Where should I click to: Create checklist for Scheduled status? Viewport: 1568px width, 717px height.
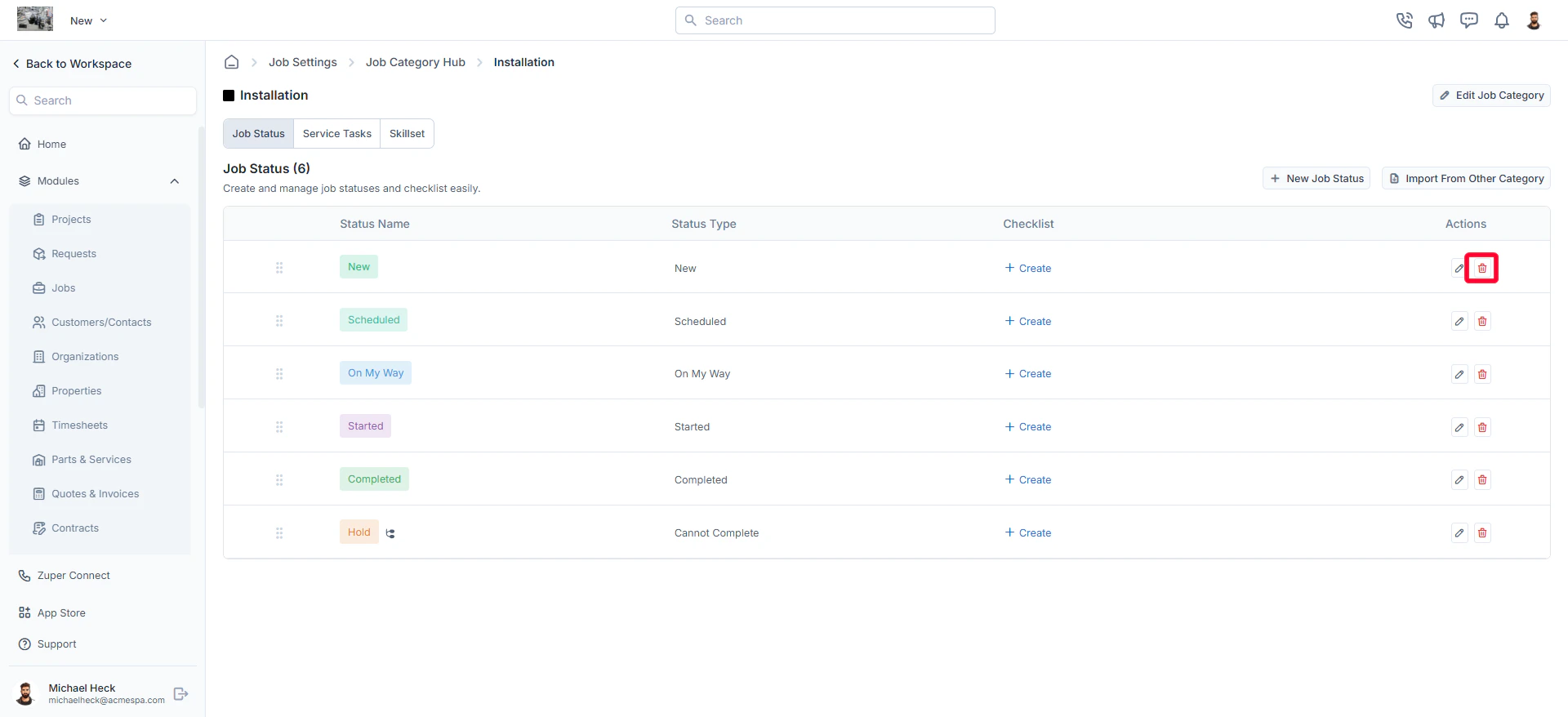coord(1028,321)
